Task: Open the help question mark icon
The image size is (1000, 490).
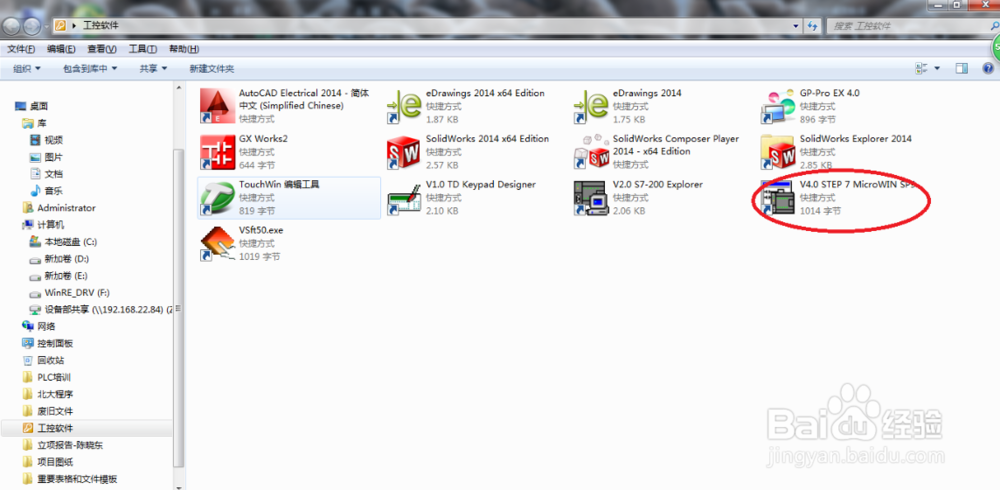Action: tap(988, 68)
